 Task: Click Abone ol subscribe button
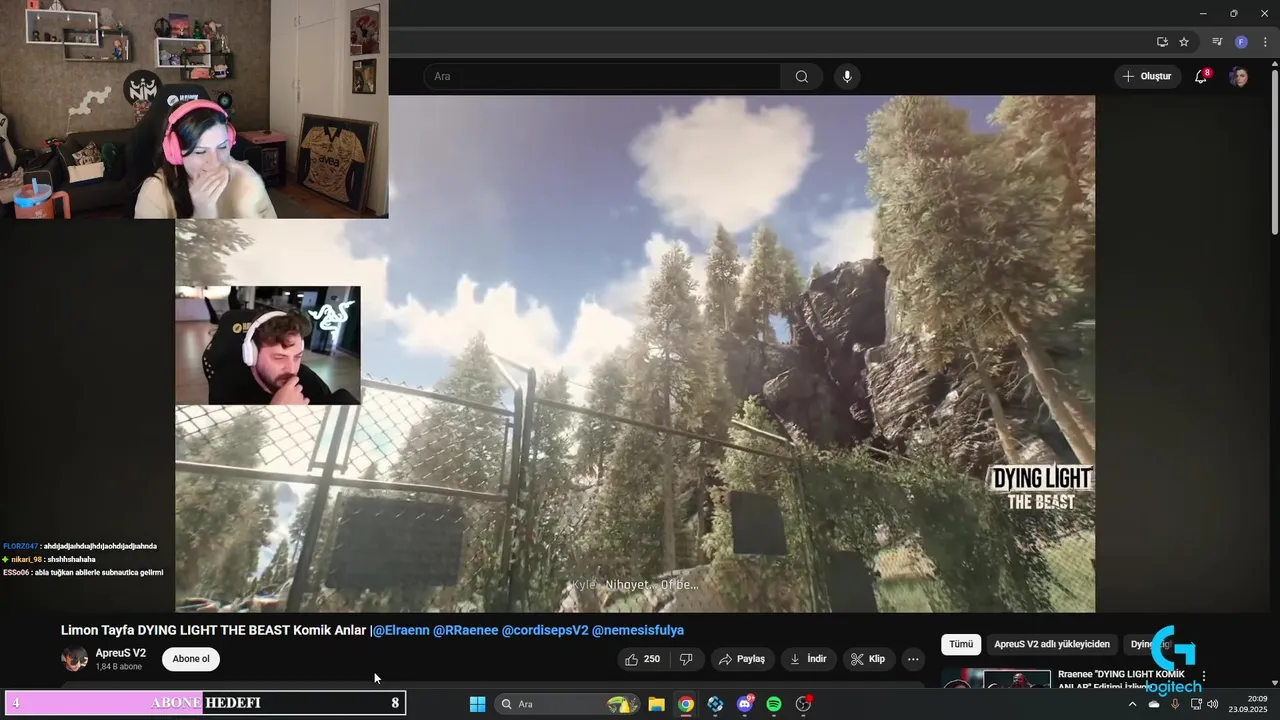point(191,659)
